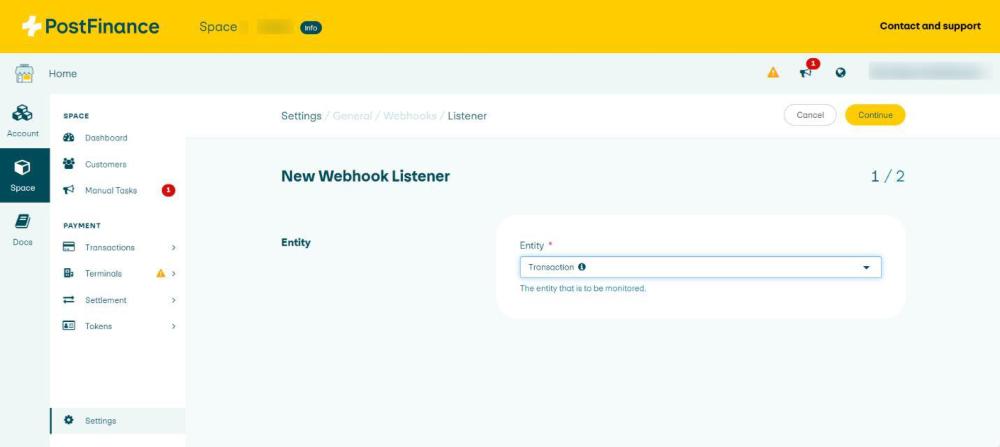1000x447 pixels.
Task: Click the Dashboard gauge icon
Action: pos(69,138)
